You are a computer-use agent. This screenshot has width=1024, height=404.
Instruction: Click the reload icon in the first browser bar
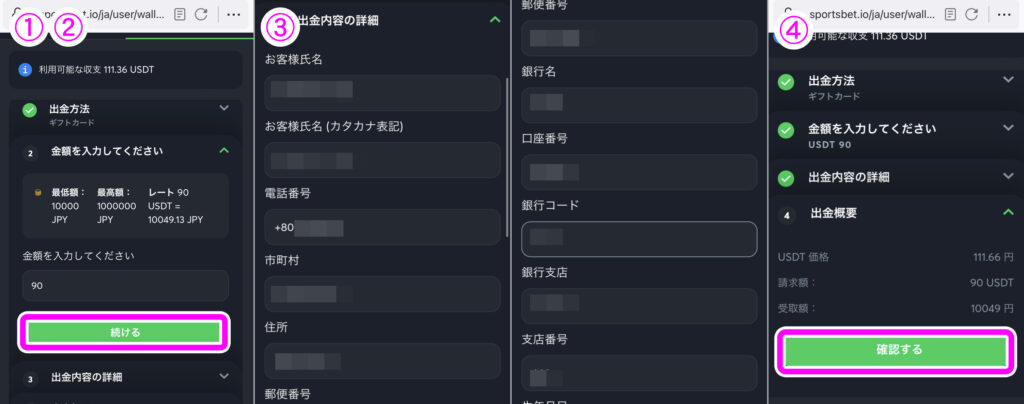pos(201,14)
